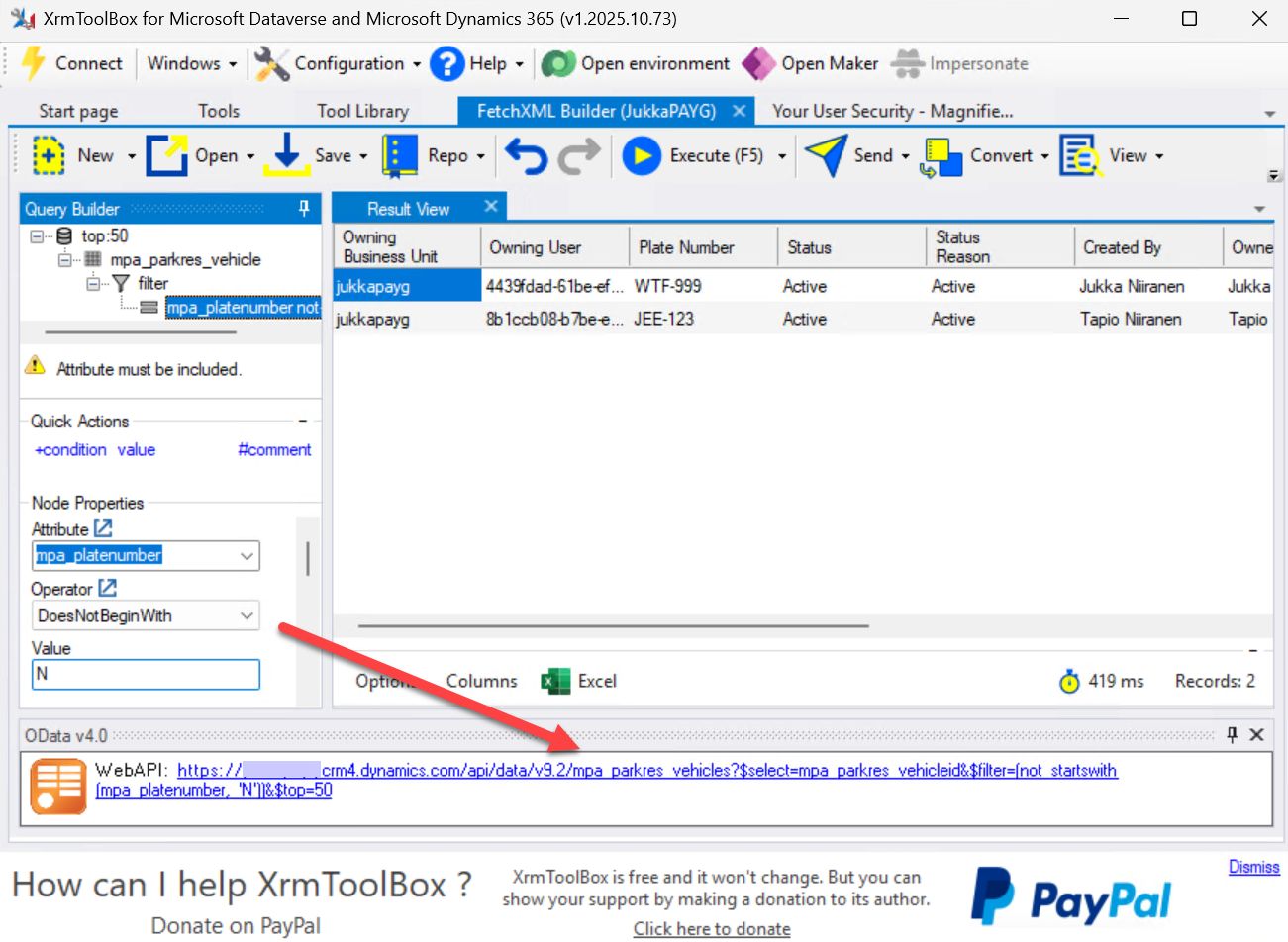
Task: Click the Repo book icon
Action: coord(400,155)
